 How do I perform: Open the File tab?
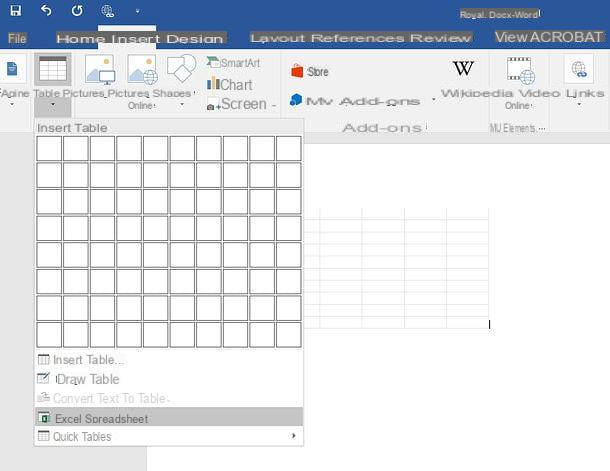pos(17,39)
